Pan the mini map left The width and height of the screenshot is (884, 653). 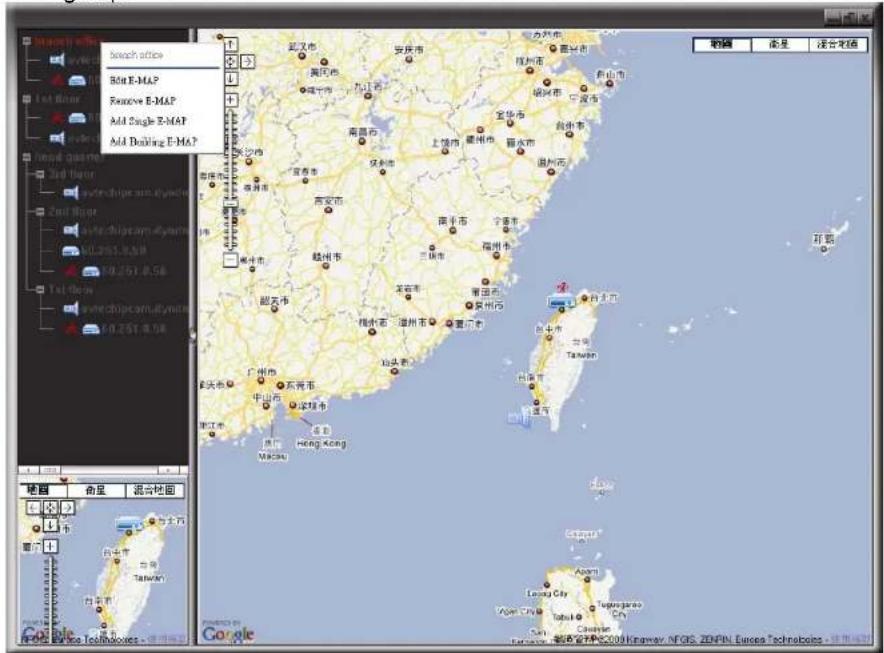pyautogui.click(x=33, y=508)
